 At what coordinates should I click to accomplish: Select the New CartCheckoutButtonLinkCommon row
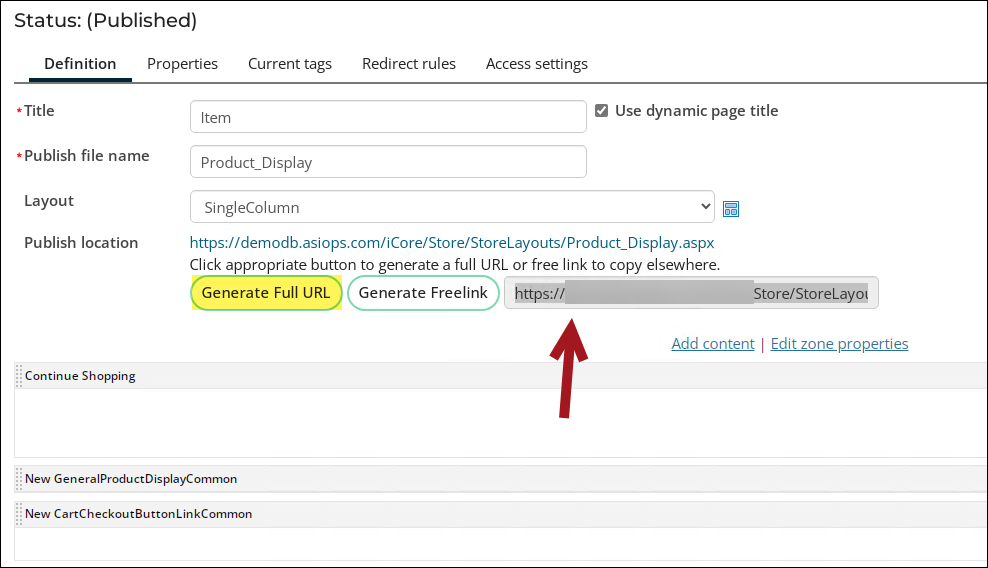[x=500, y=514]
